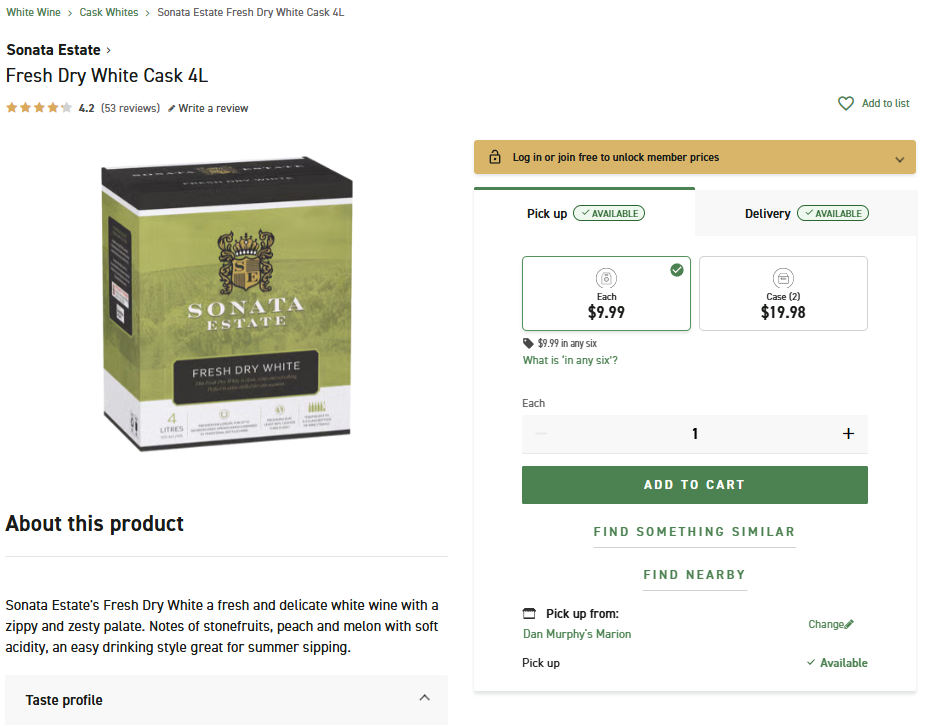This screenshot has width=928, height=728.
Task: Collapse the Taste profile section
Action: point(424,698)
